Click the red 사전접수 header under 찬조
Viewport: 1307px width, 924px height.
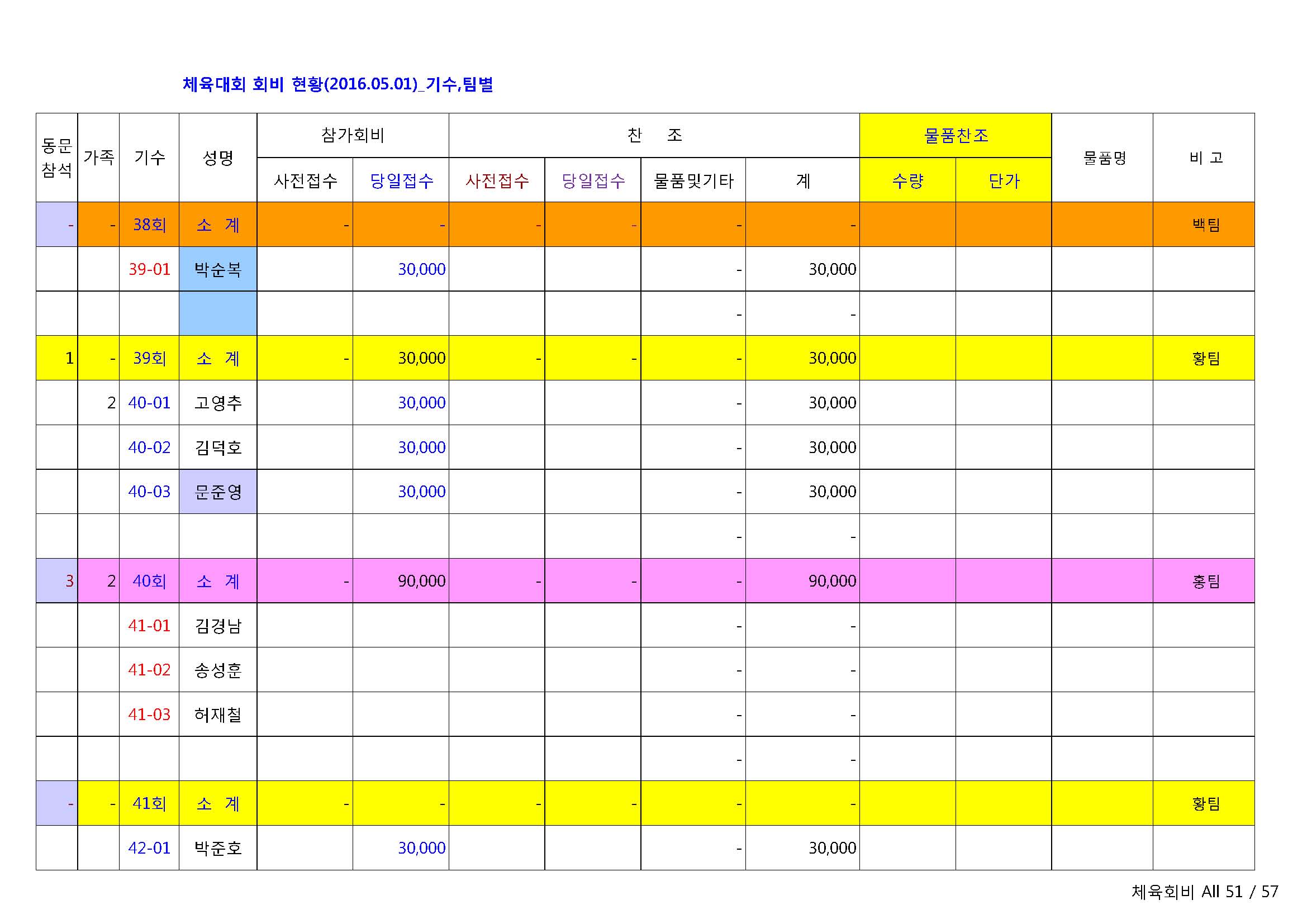[497, 180]
